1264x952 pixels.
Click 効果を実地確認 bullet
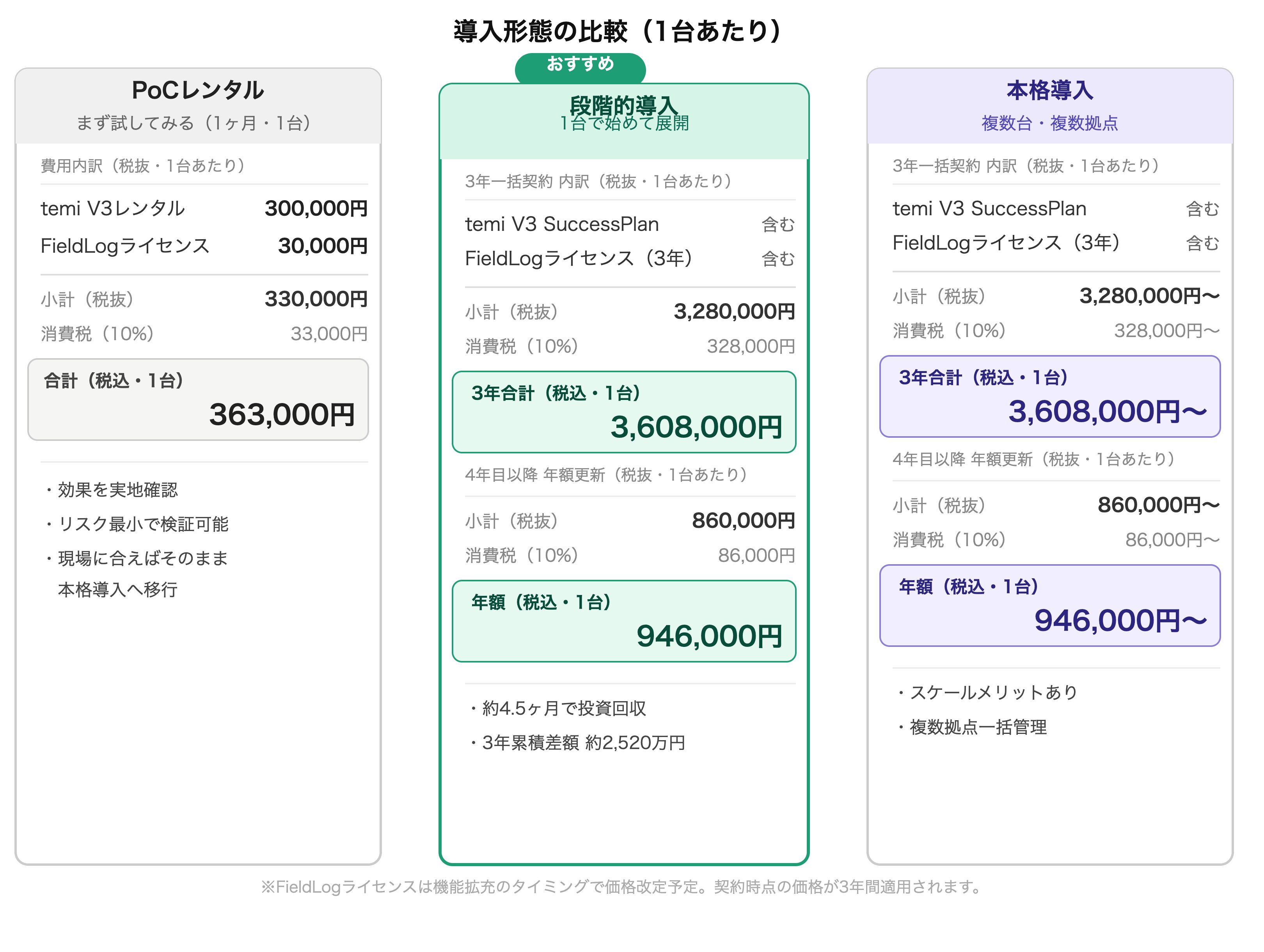[x=112, y=490]
